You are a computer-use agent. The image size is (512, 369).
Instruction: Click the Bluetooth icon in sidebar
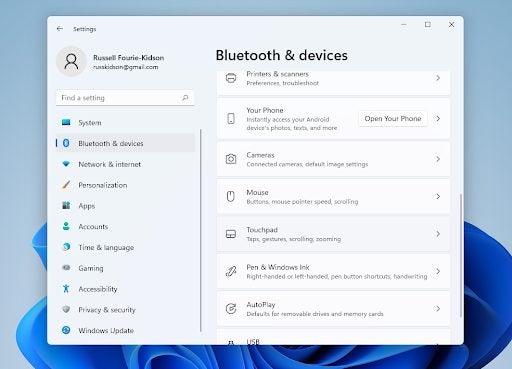tap(66, 143)
